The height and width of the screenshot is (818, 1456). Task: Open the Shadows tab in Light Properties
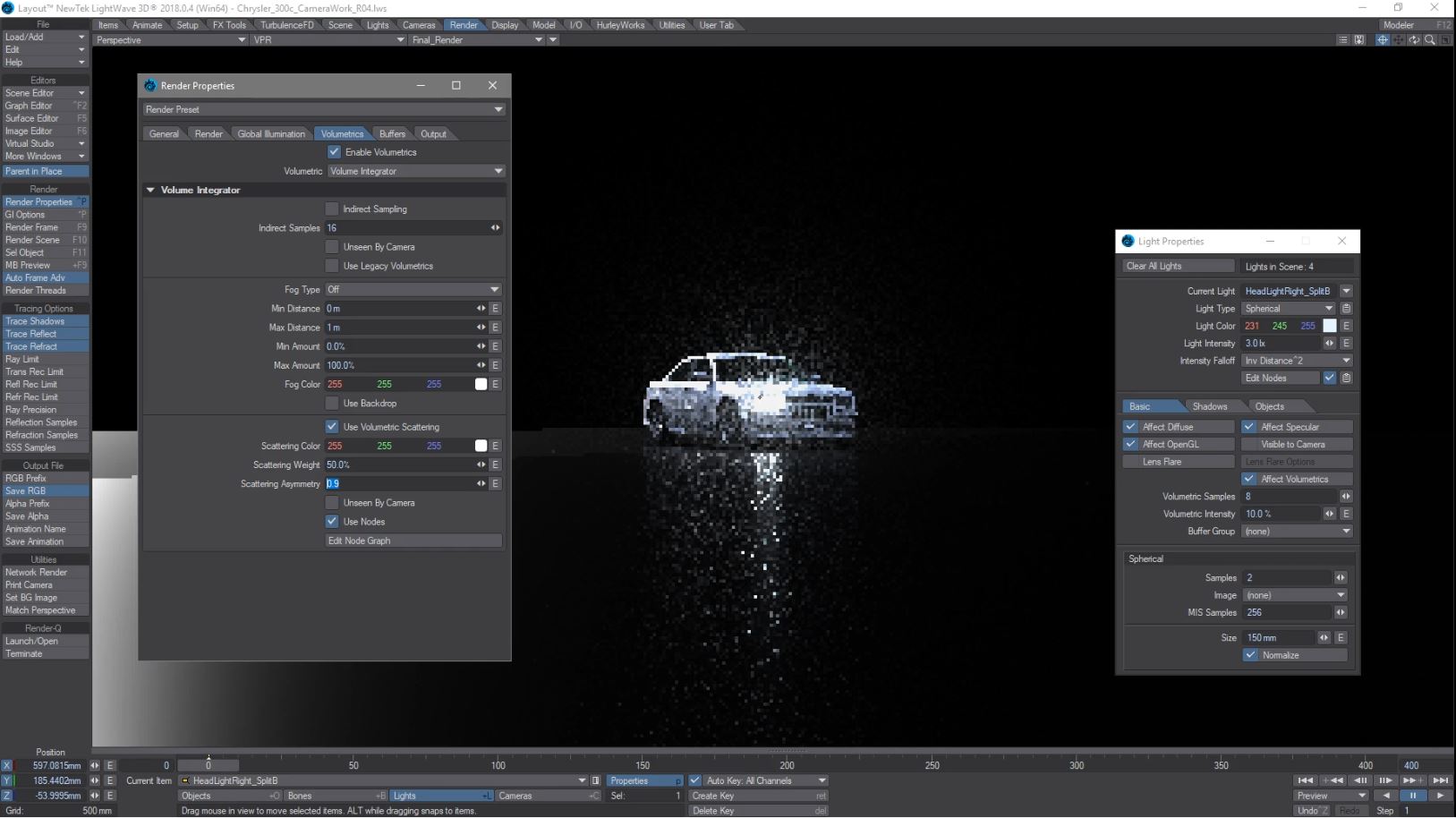(x=1209, y=406)
